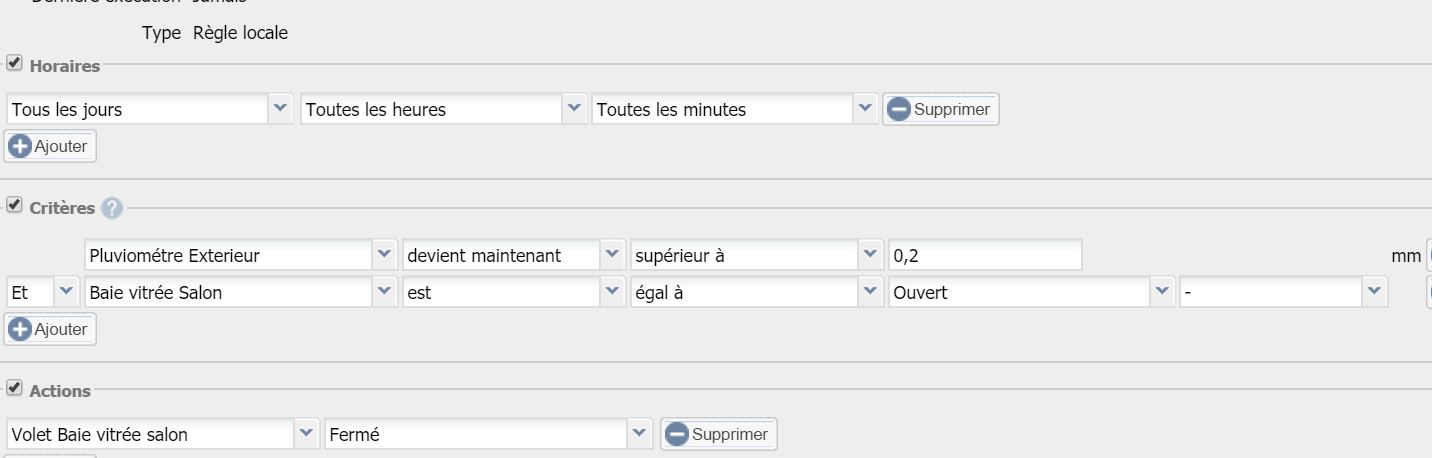Toggle the Actions section checkbox

pyautogui.click(x=14, y=388)
